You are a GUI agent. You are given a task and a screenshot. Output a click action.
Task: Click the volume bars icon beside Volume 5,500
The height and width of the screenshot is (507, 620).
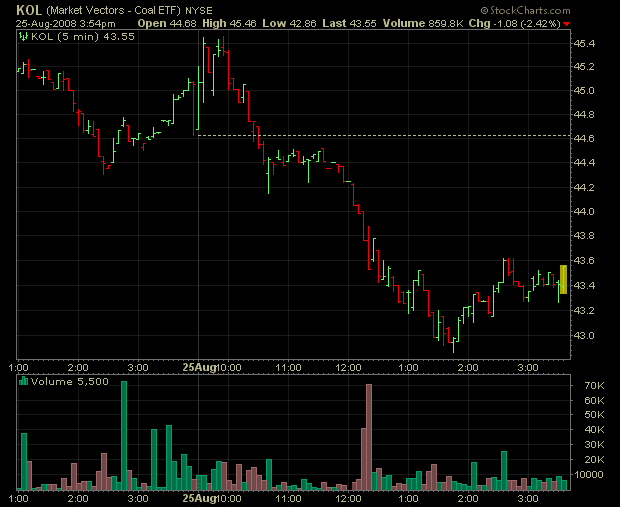pos(24,381)
